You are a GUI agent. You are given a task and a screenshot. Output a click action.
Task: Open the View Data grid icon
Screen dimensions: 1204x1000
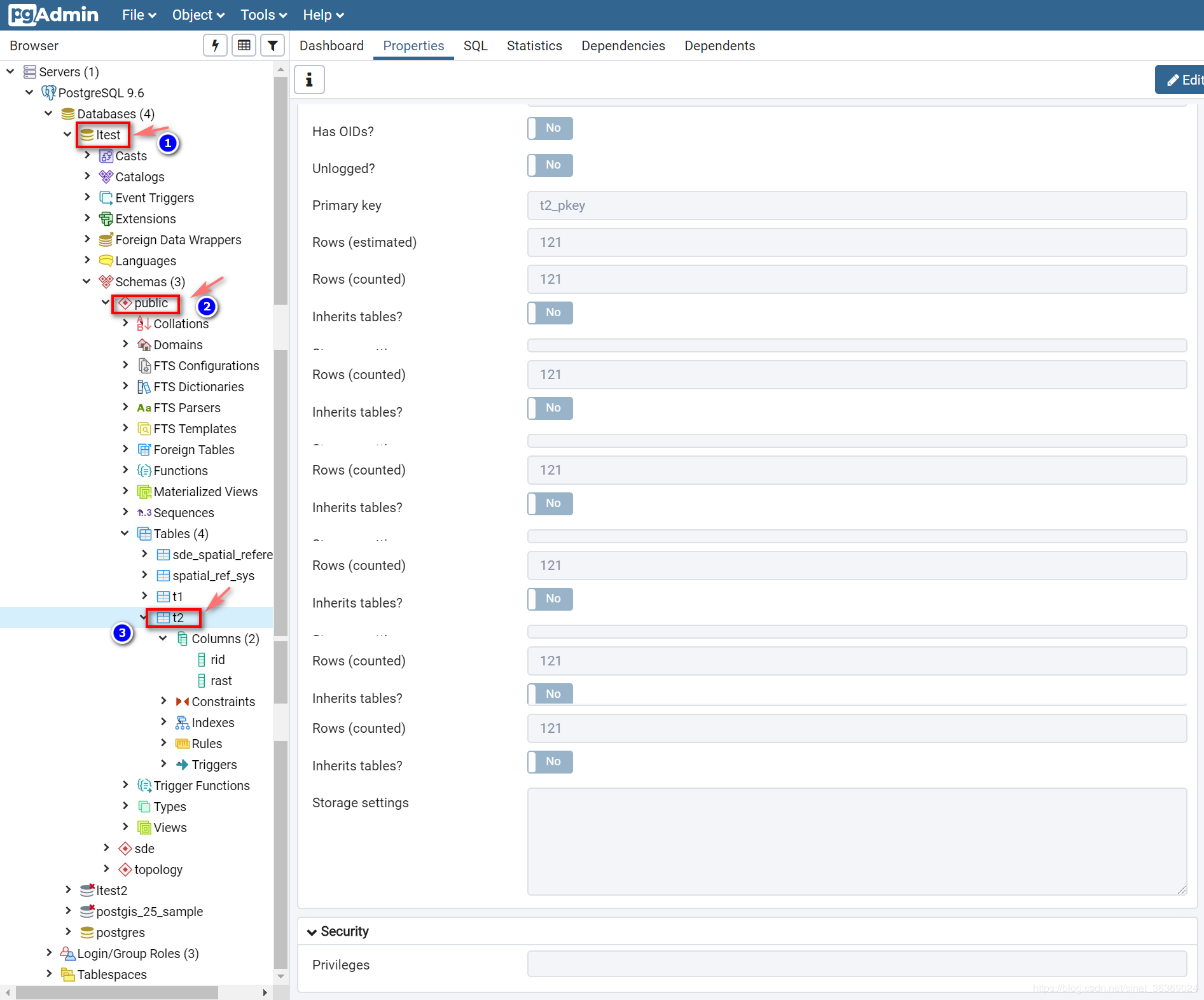click(x=244, y=45)
